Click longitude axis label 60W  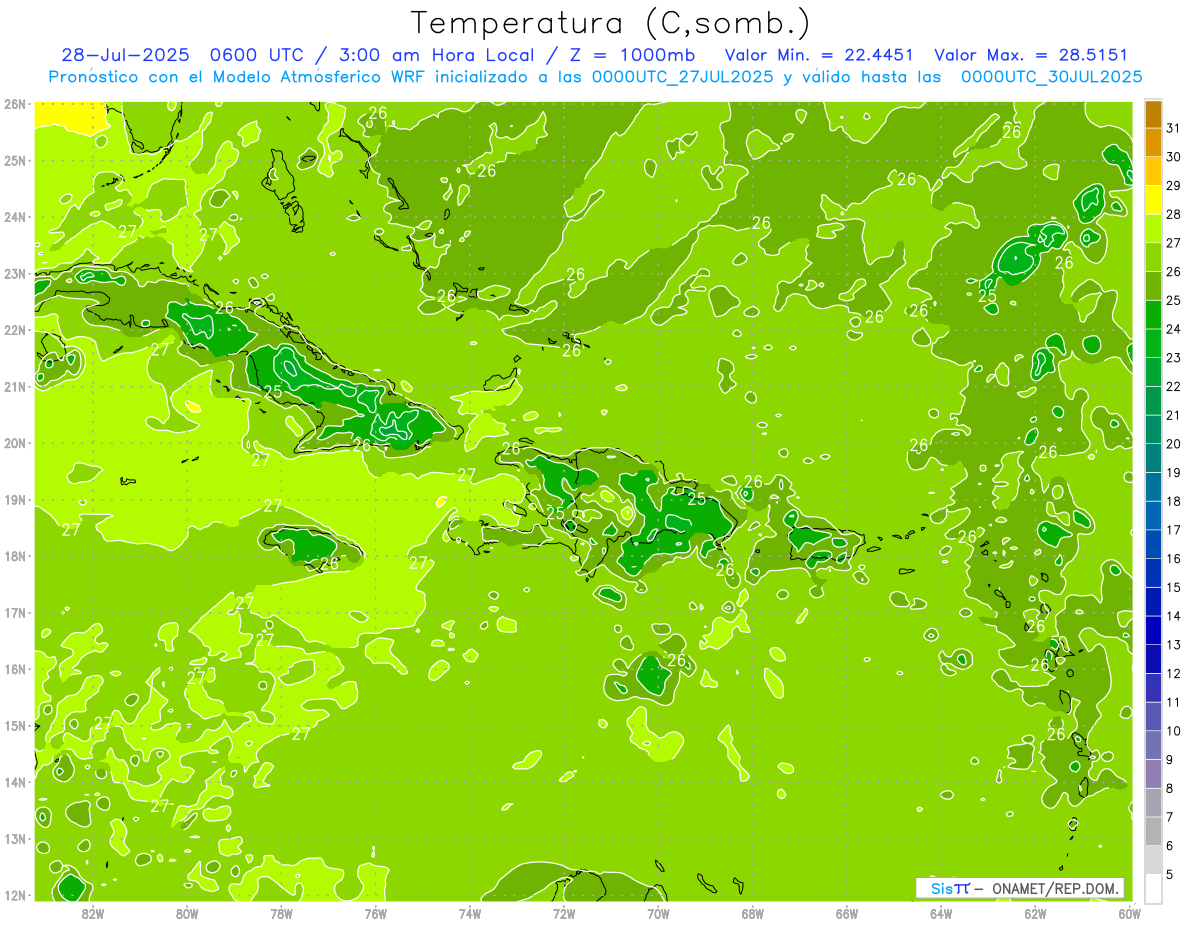click(1130, 913)
